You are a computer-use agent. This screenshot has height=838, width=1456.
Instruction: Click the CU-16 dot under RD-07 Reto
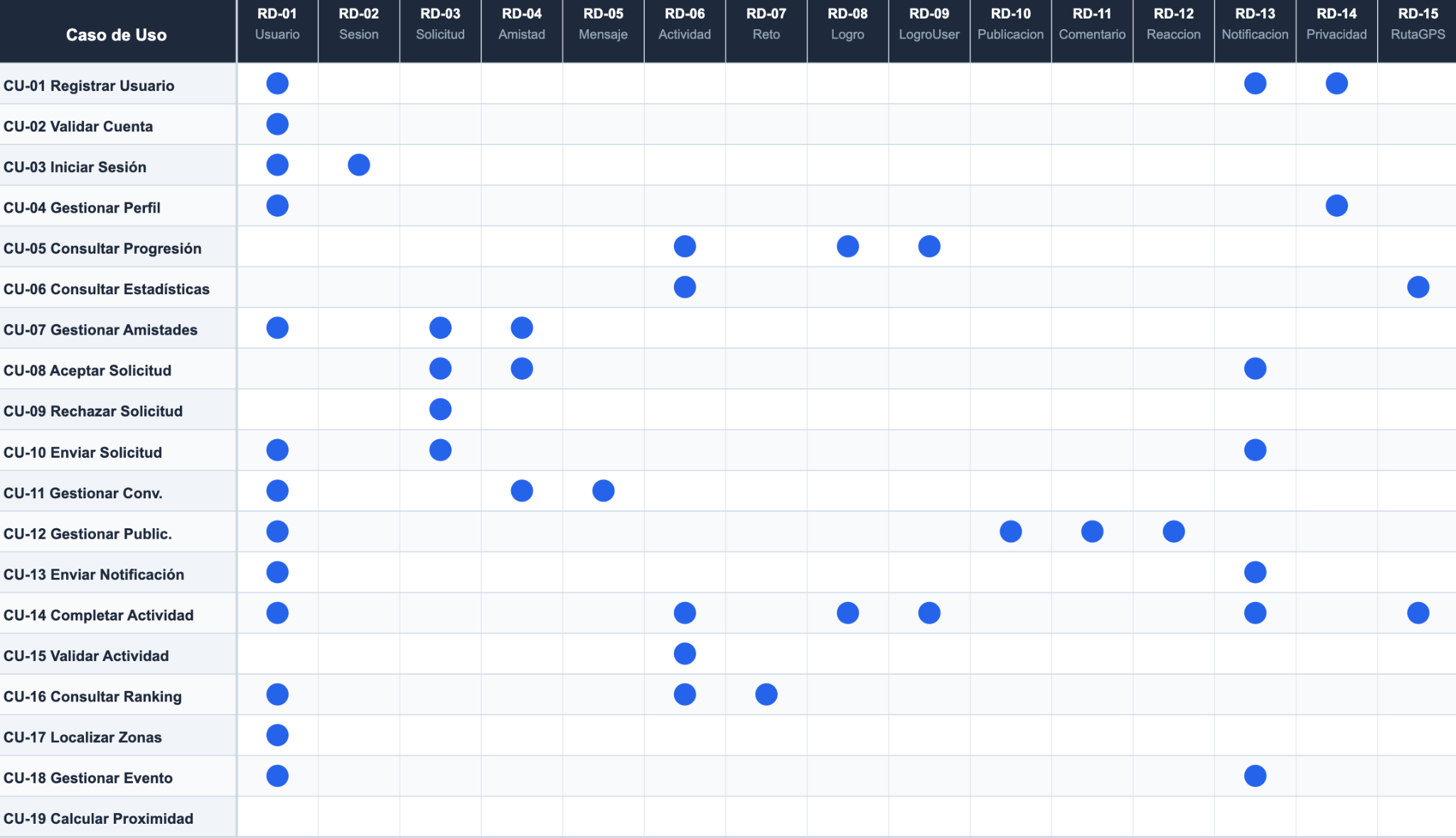[x=766, y=694]
